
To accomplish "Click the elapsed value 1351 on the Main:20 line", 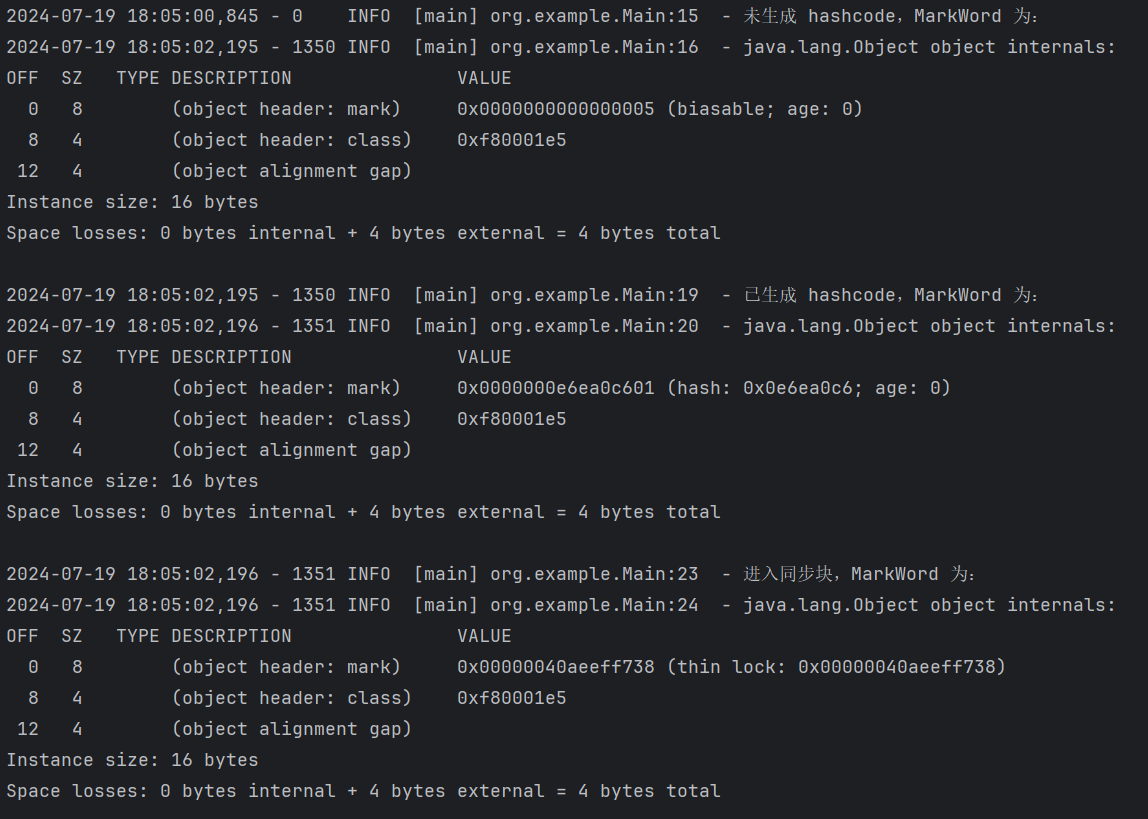I will click(314, 326).
